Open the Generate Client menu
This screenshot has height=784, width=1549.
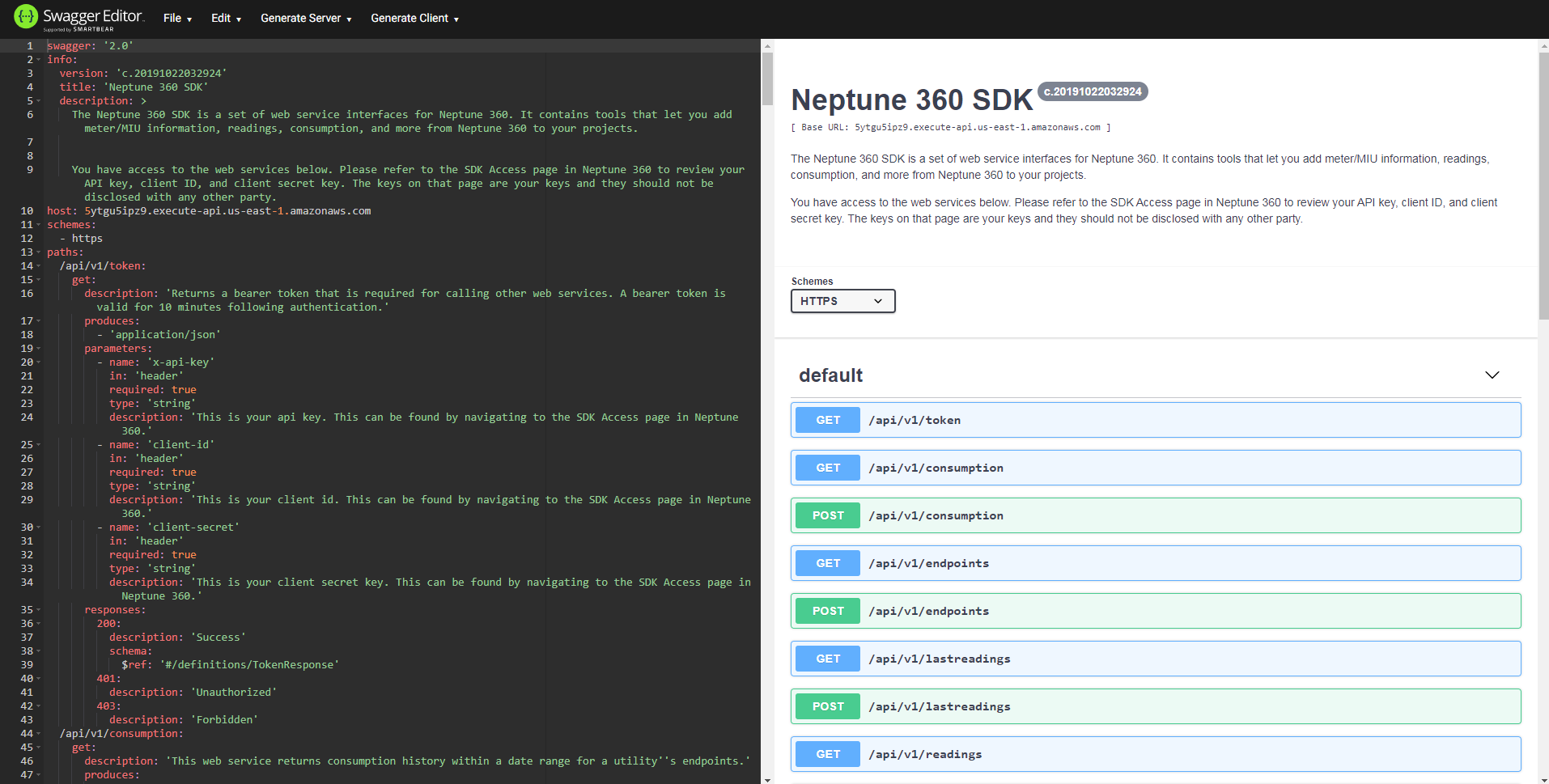tap(414, 18)
